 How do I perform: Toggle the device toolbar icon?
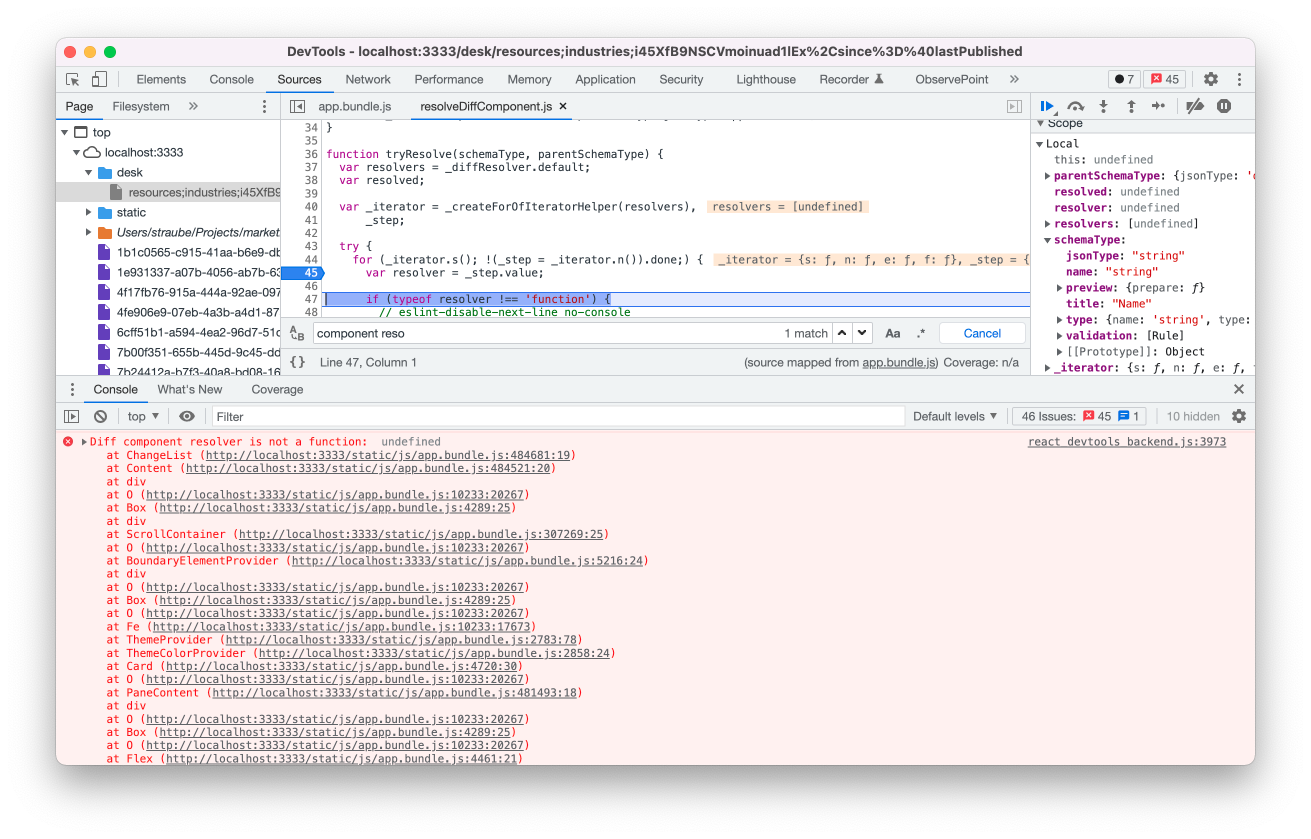tap(99, 79)
